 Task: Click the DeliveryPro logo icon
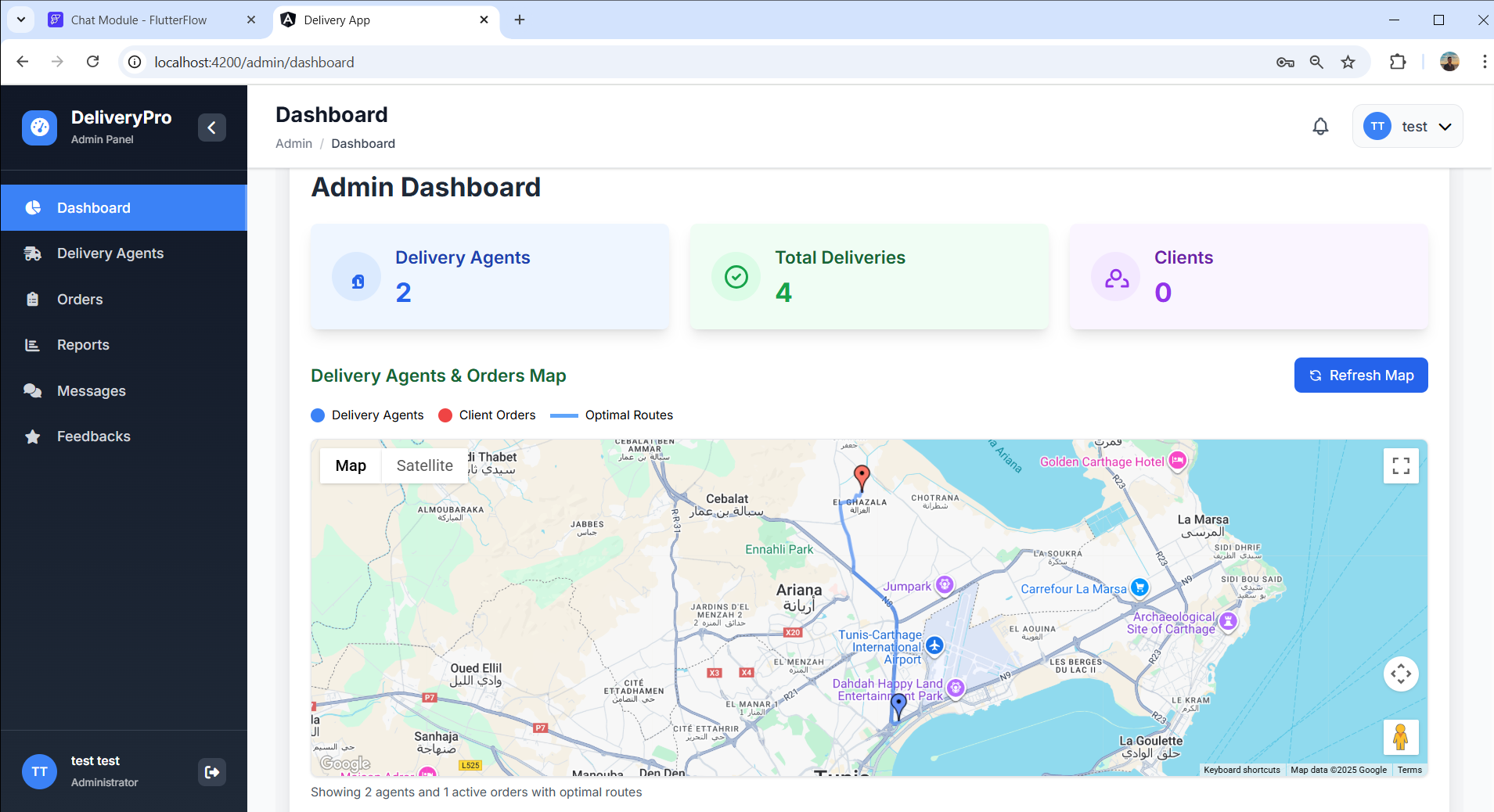[39, 128]
